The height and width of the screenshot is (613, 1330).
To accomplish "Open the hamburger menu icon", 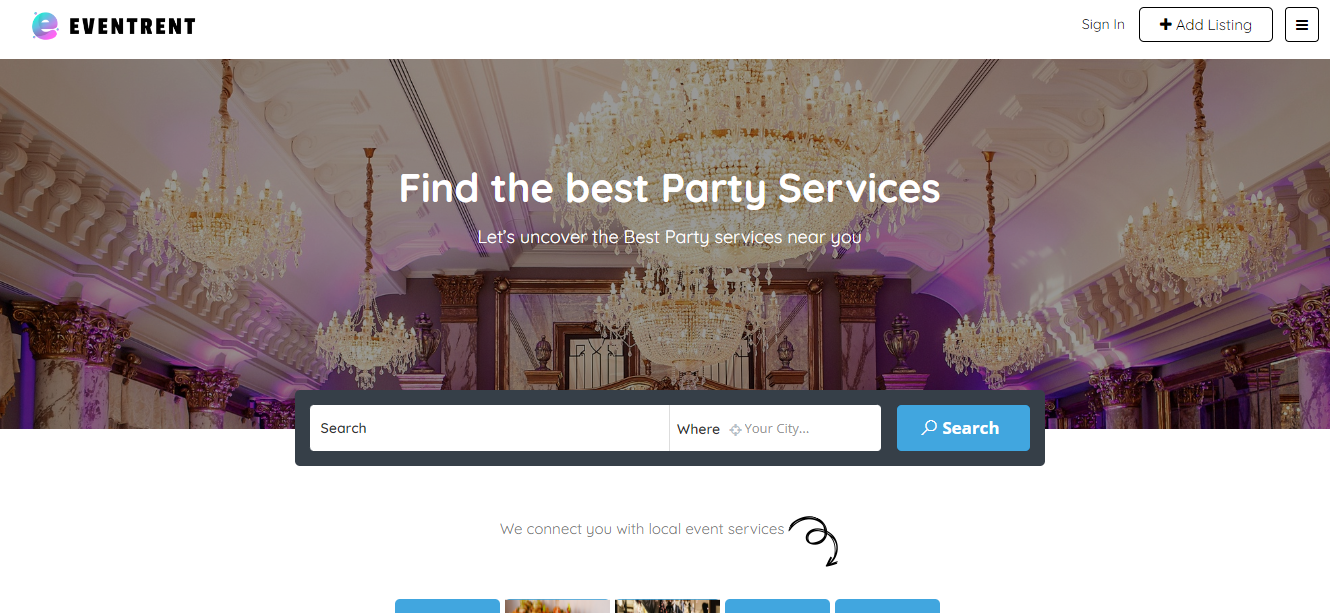I will (1301, 25).
